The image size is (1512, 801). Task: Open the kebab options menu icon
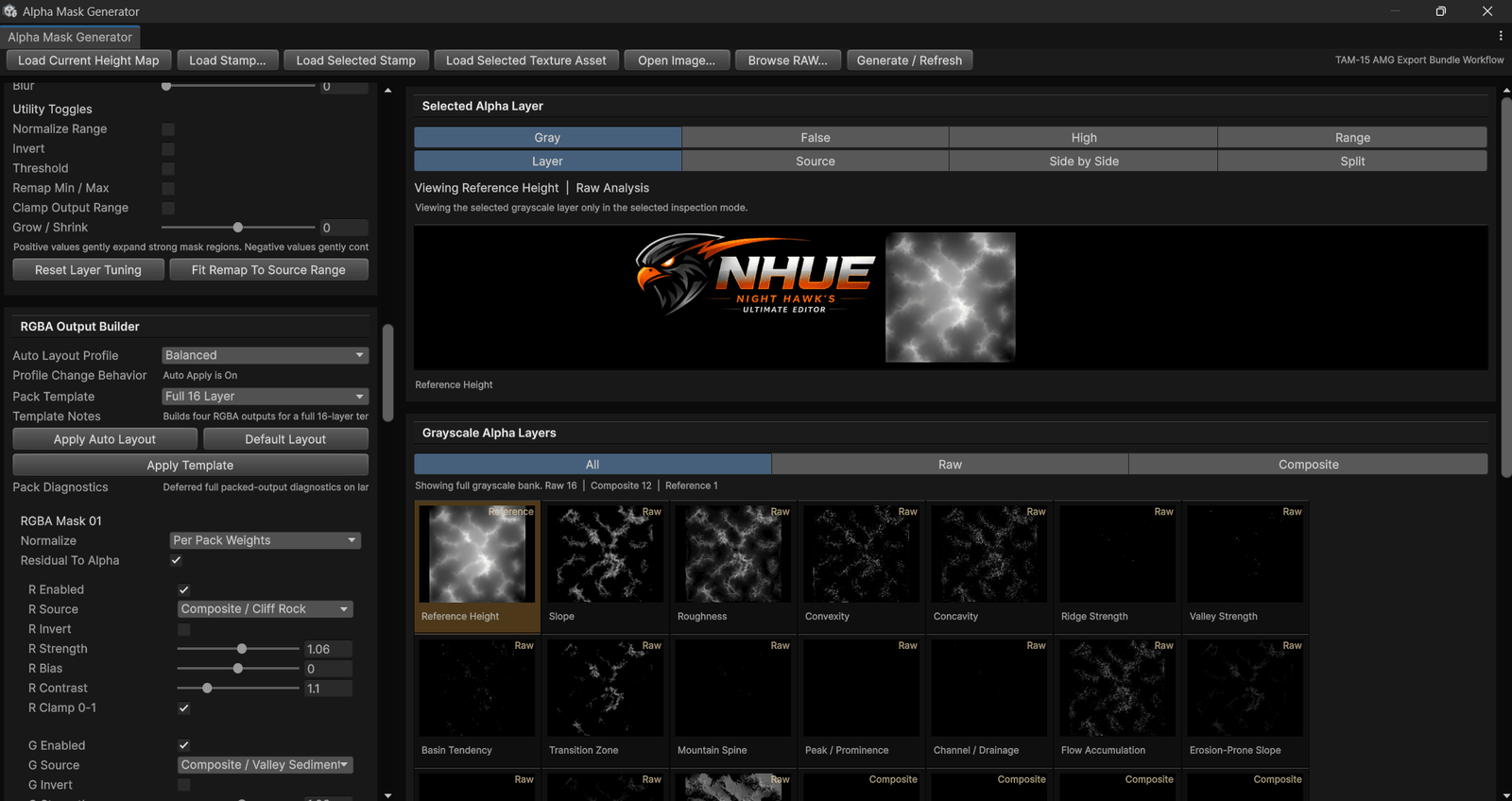(x=1500, y=36)
